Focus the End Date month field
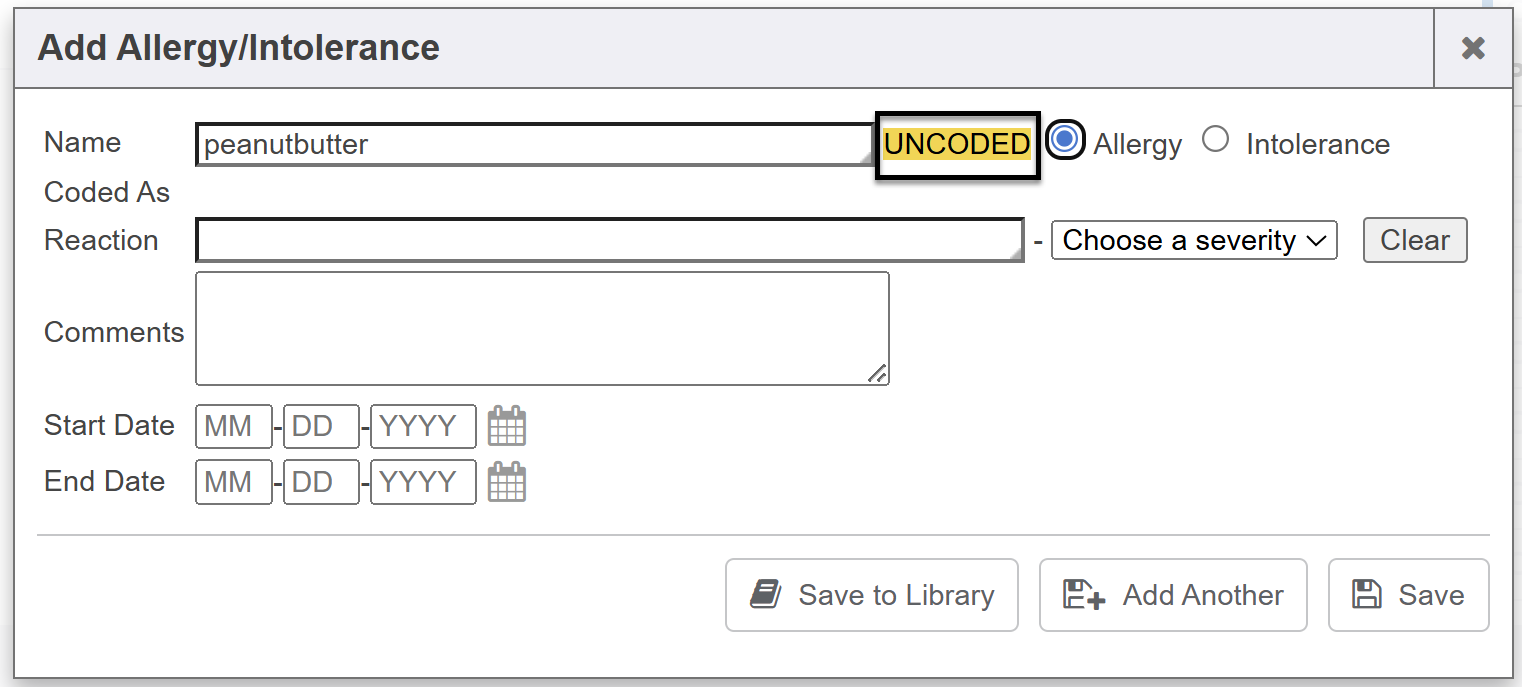Image resolution: width=1522 pixels, height=687 pixels. coord(233,482)
